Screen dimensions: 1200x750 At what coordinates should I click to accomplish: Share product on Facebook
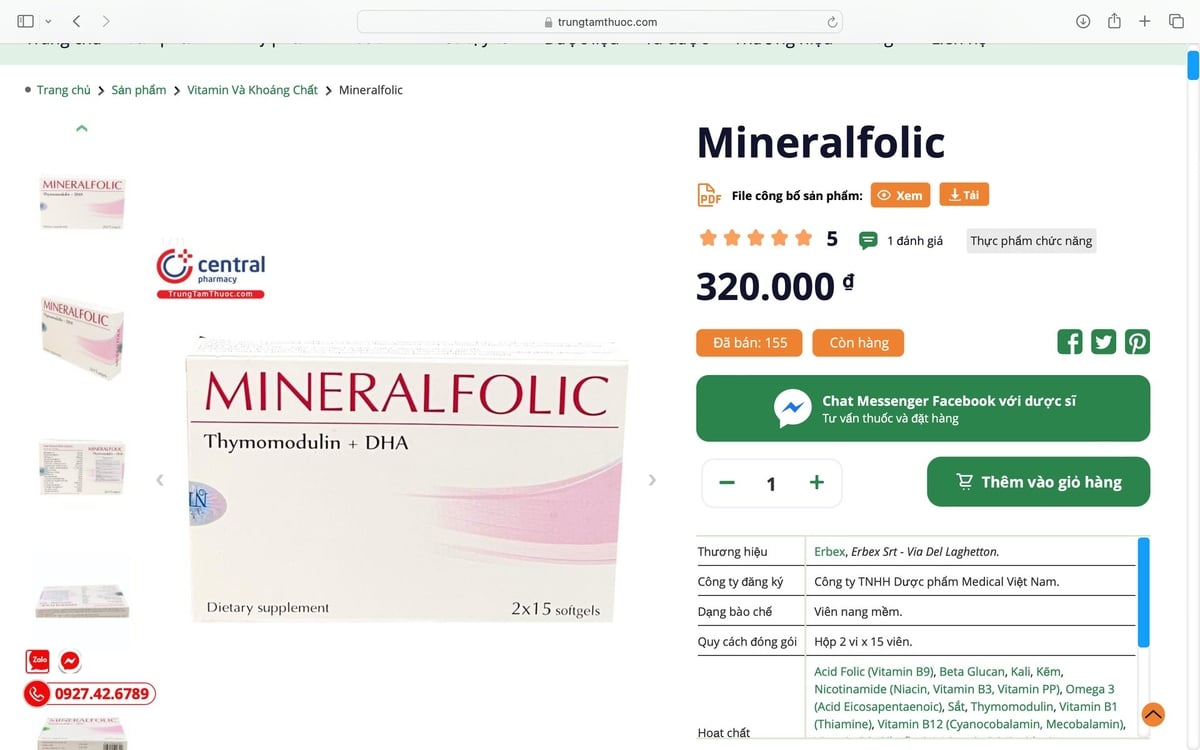coord(1070,342)
